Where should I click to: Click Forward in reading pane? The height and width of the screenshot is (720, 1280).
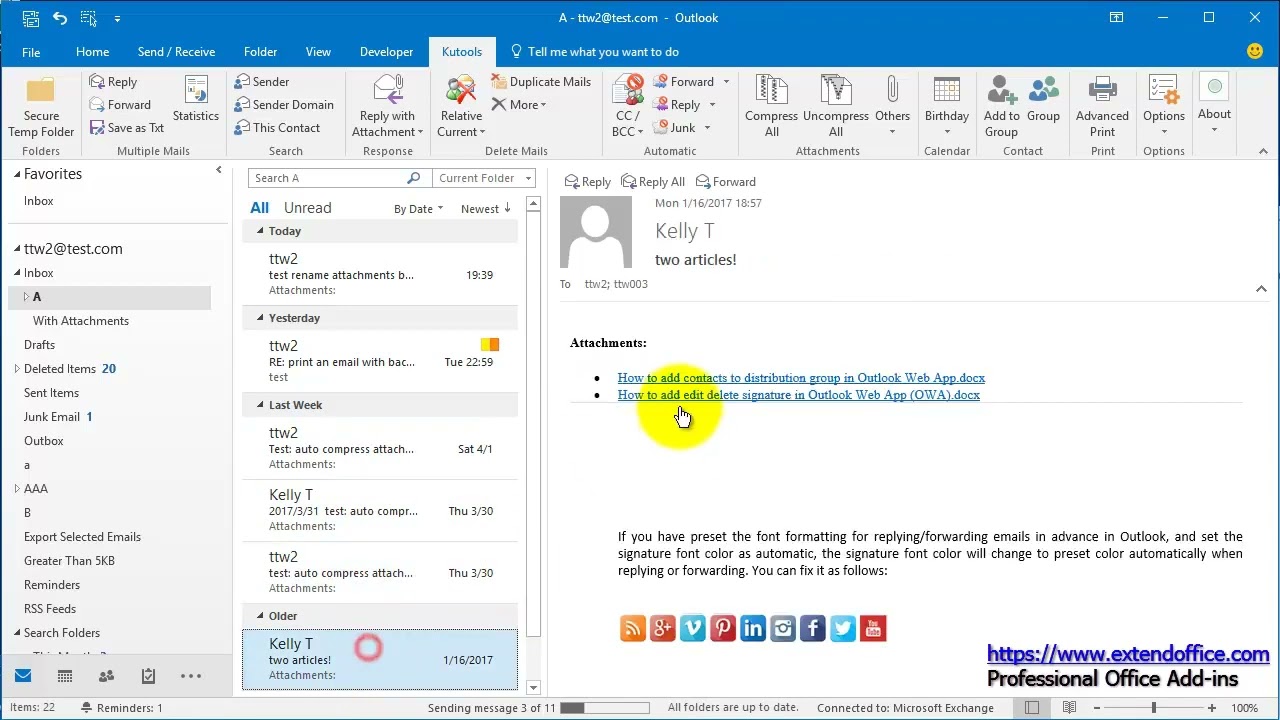[x=726, y=182]
